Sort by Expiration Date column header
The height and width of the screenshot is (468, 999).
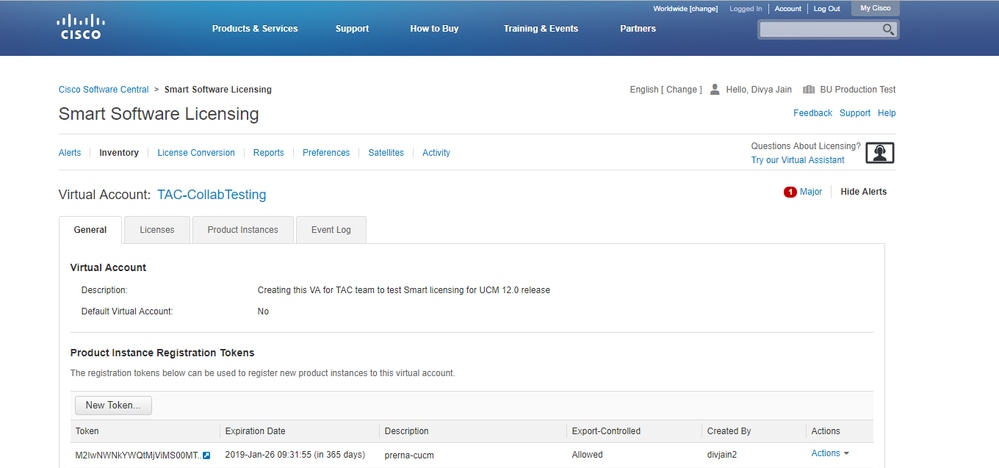click(x=255, y=431)
